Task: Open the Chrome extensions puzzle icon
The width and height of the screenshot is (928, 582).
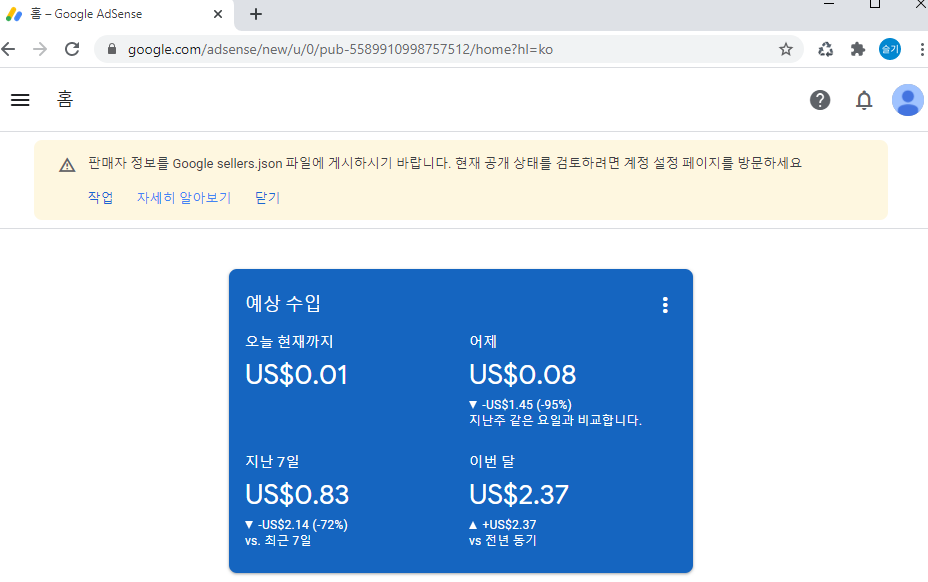Action: (x=858, y=49)
